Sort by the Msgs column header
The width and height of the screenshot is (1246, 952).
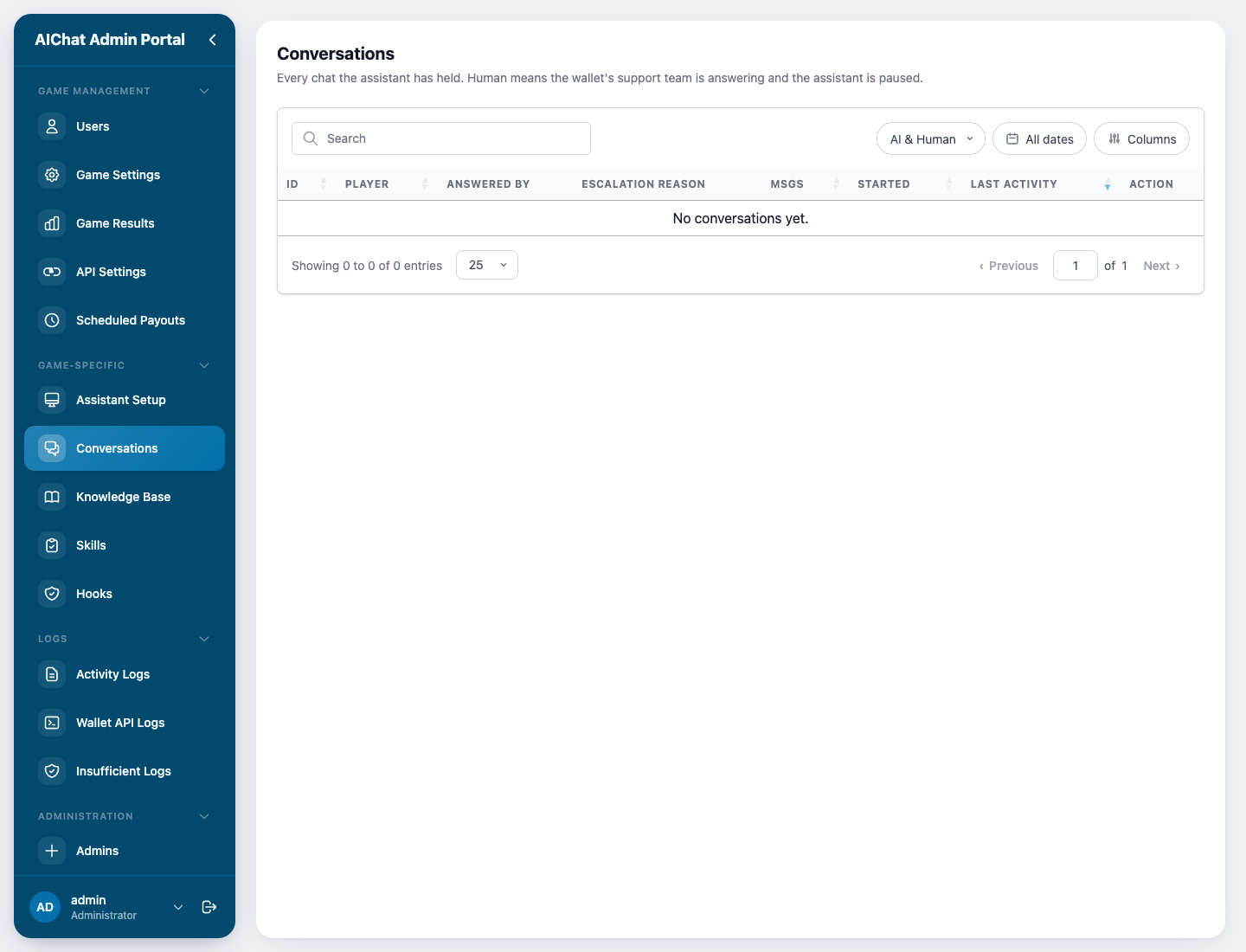pyautogui.click(x=805, y=184)
